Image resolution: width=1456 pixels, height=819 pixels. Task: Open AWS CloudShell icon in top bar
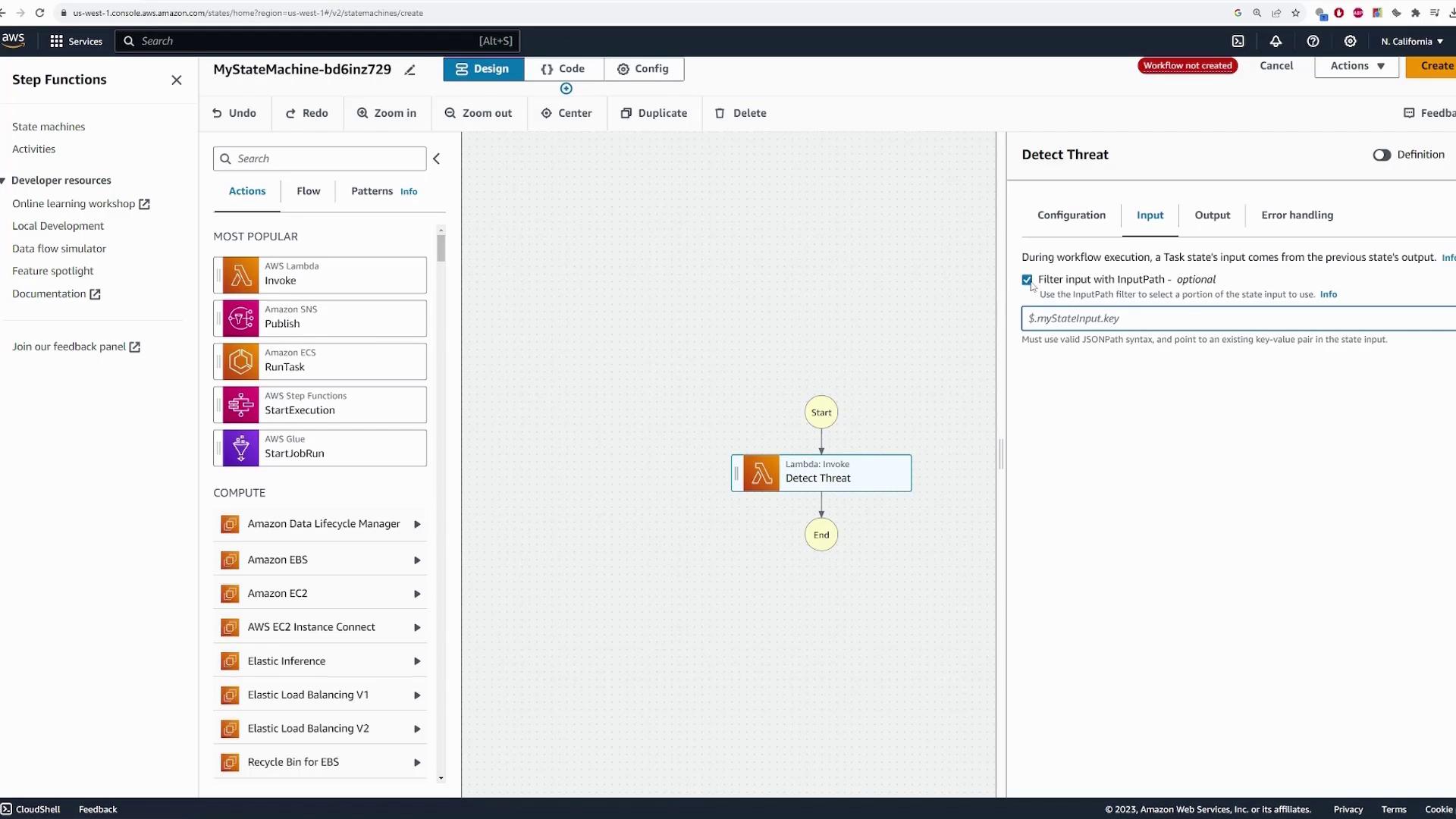(1238, 42)
